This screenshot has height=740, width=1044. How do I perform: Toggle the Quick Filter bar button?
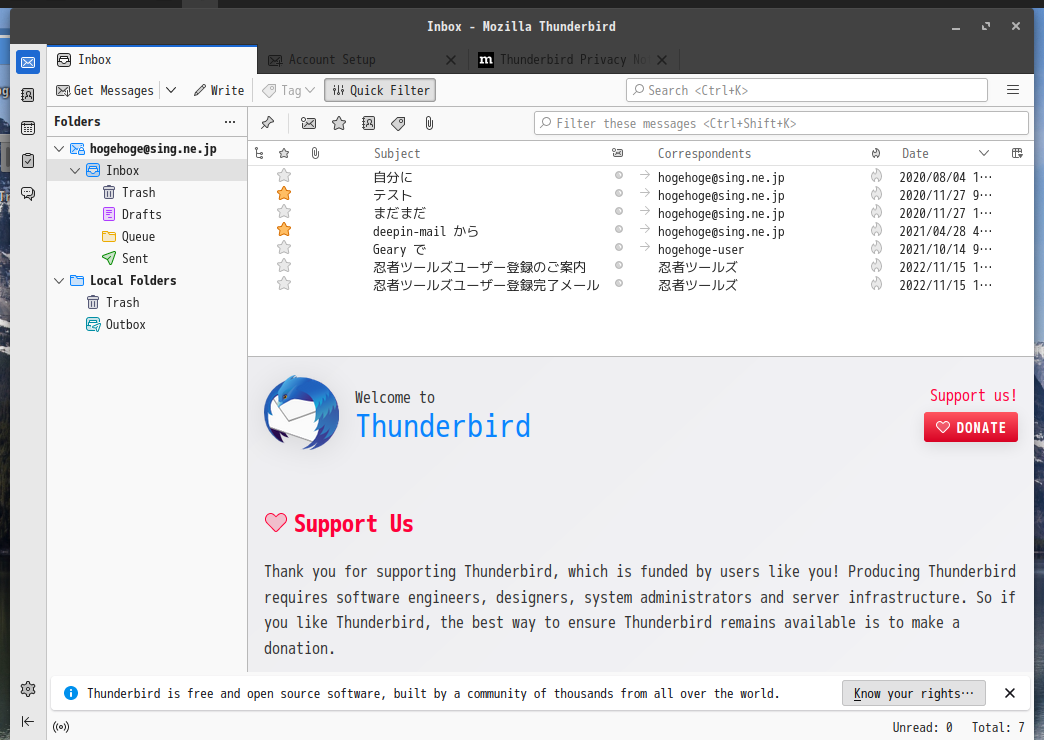coord(380,91)
